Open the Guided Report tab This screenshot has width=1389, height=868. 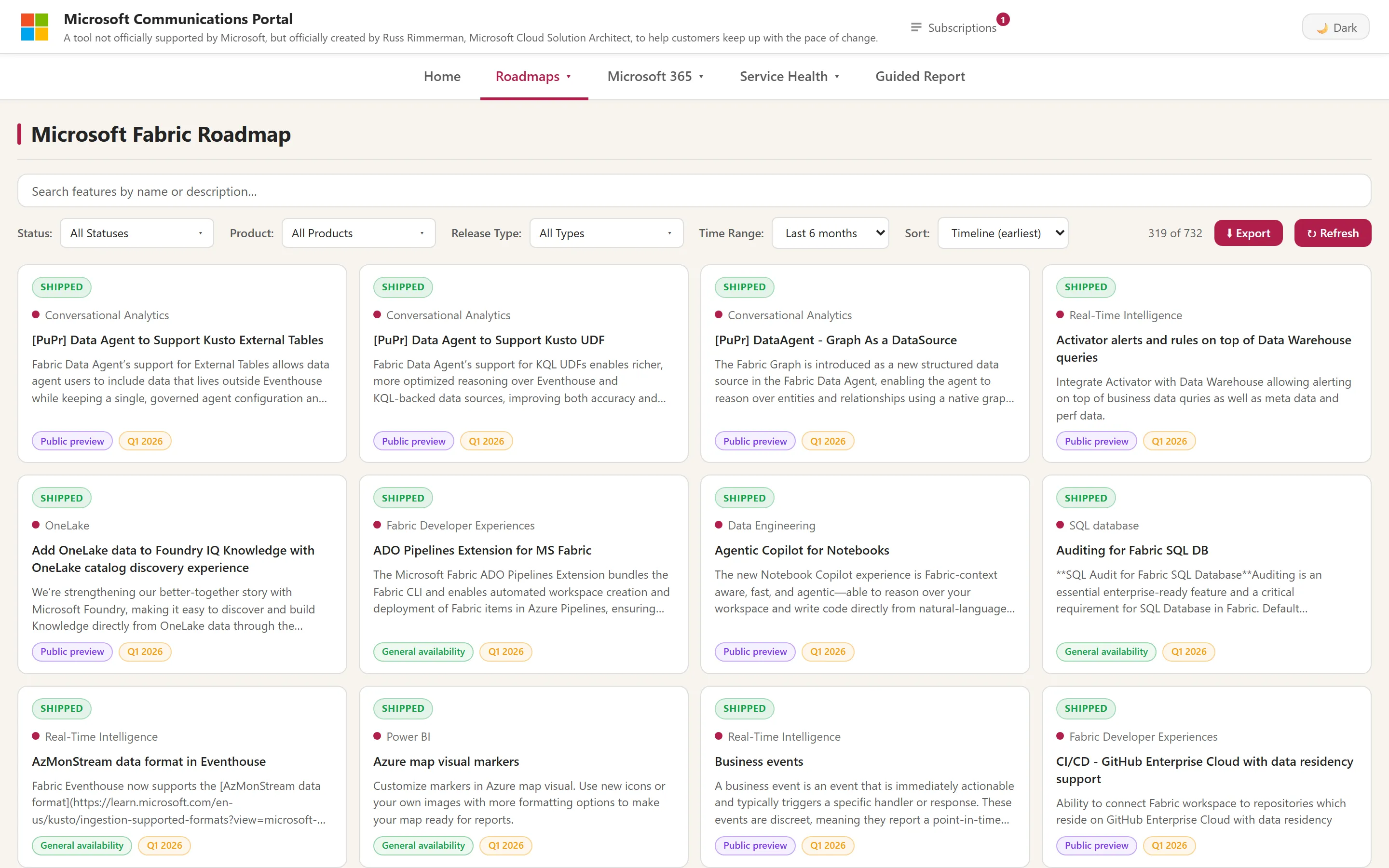(x=920, y=76)
